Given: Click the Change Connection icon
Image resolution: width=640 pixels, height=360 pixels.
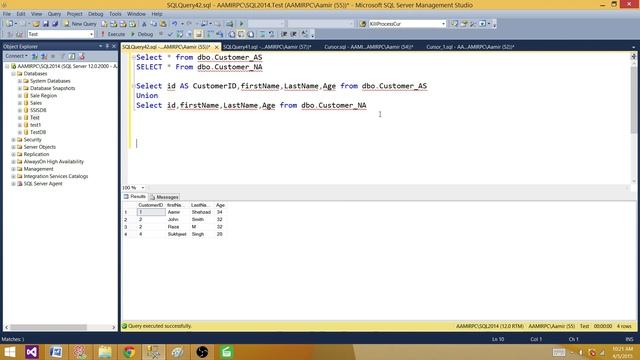Looking at the screenshot, I should [19, 34].
